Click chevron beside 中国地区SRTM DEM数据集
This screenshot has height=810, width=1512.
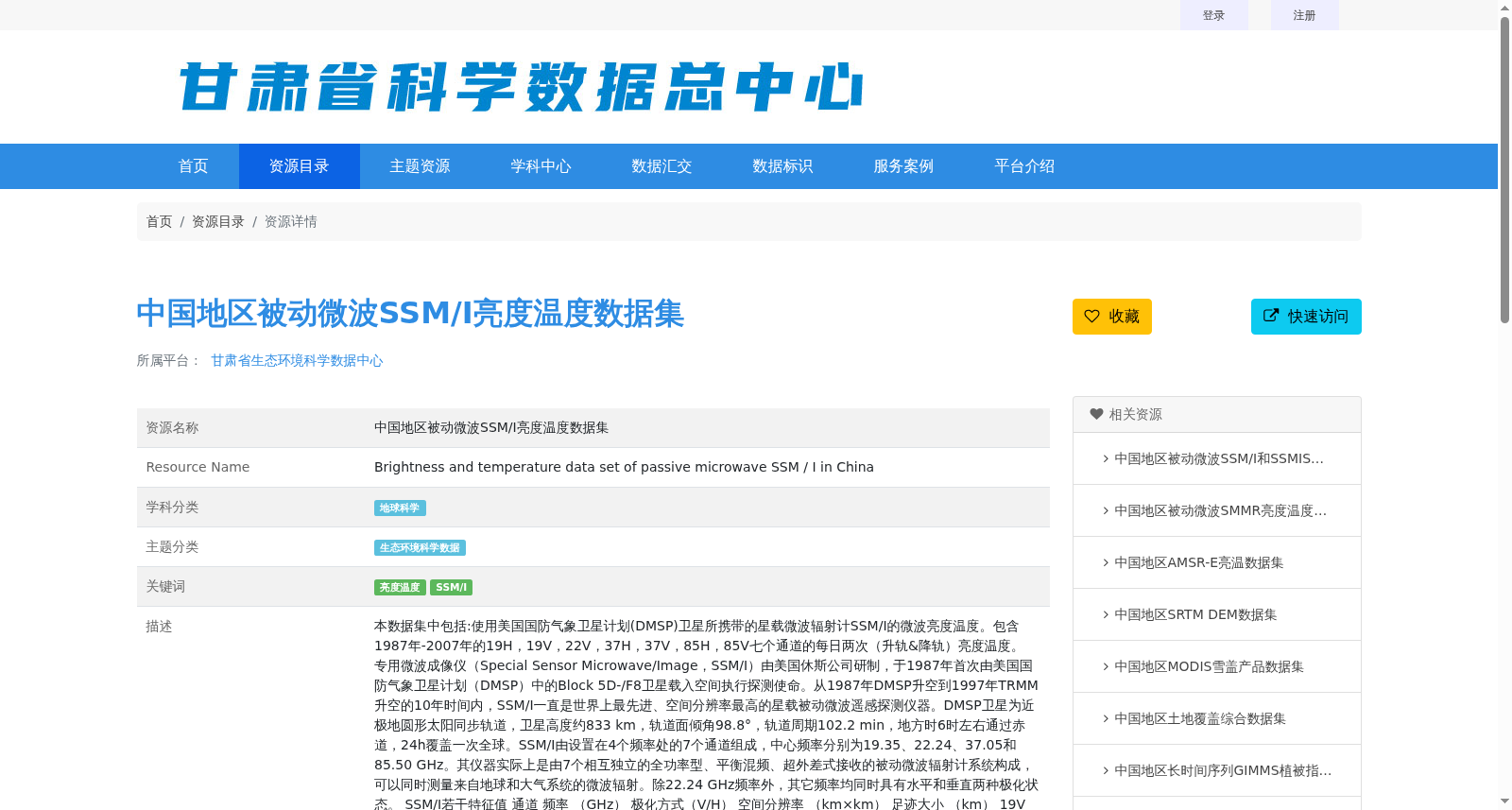tap(1106, 614)
